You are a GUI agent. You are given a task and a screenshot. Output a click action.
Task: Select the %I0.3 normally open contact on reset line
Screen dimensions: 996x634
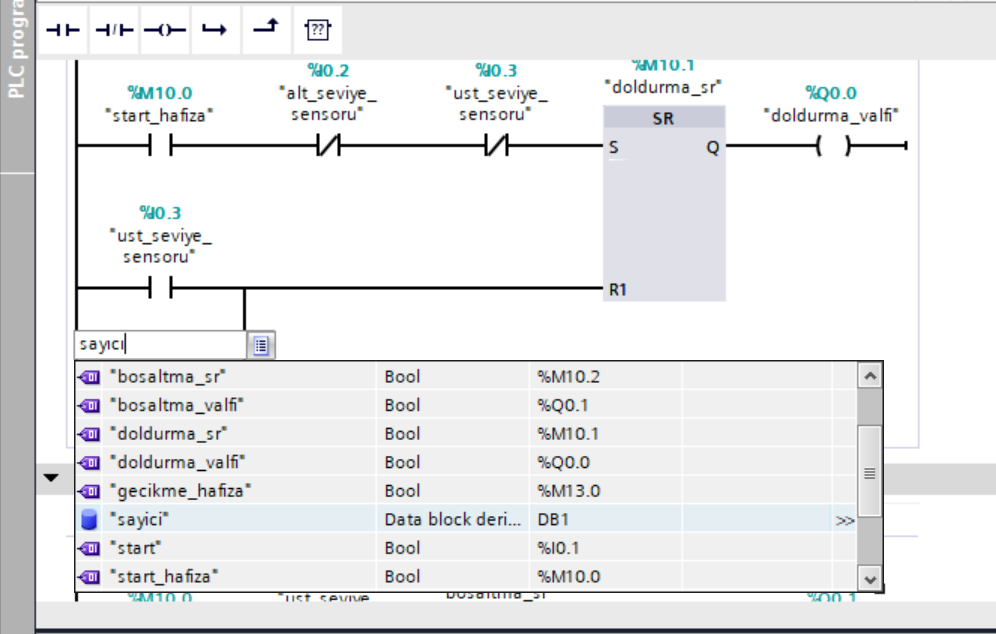pyautogui.click(x=160, y=288)
